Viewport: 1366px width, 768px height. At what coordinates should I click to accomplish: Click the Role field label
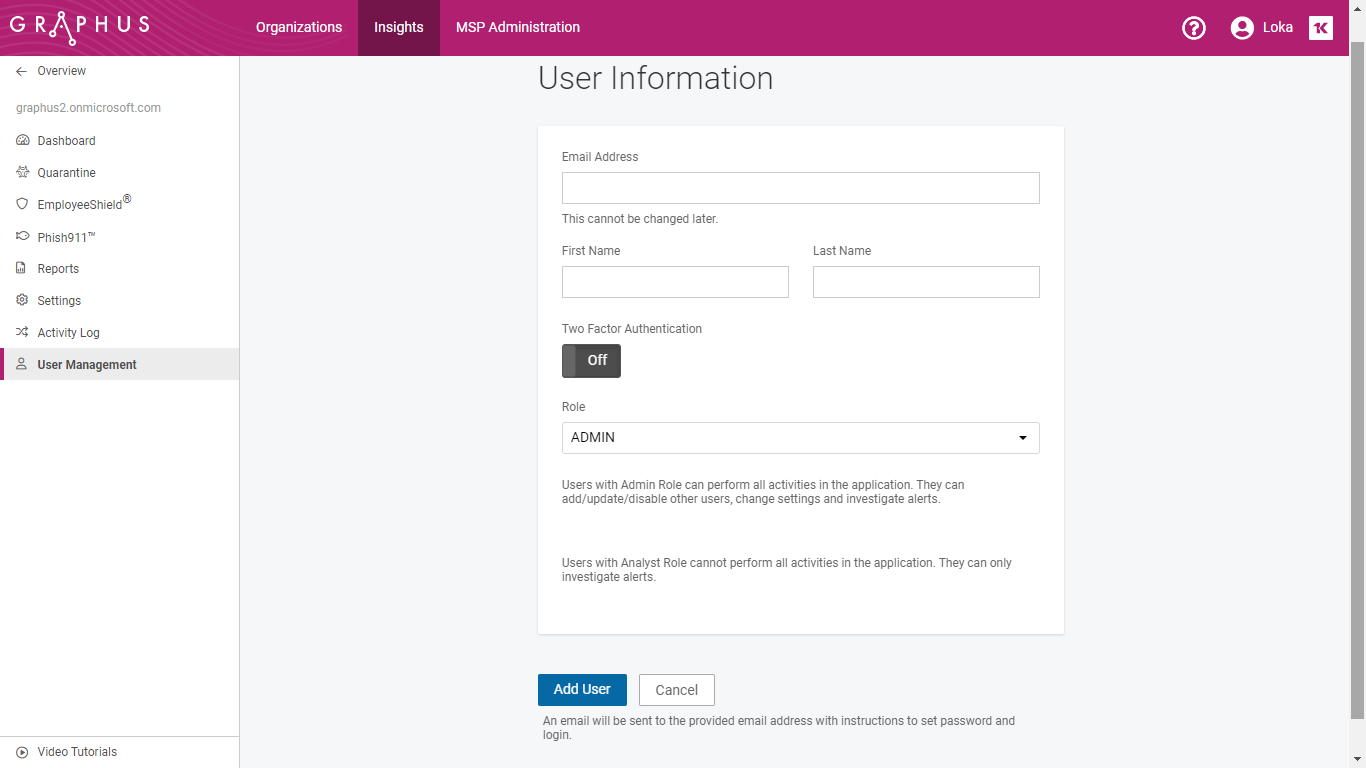pyautogui.click(x=574, y=407)
